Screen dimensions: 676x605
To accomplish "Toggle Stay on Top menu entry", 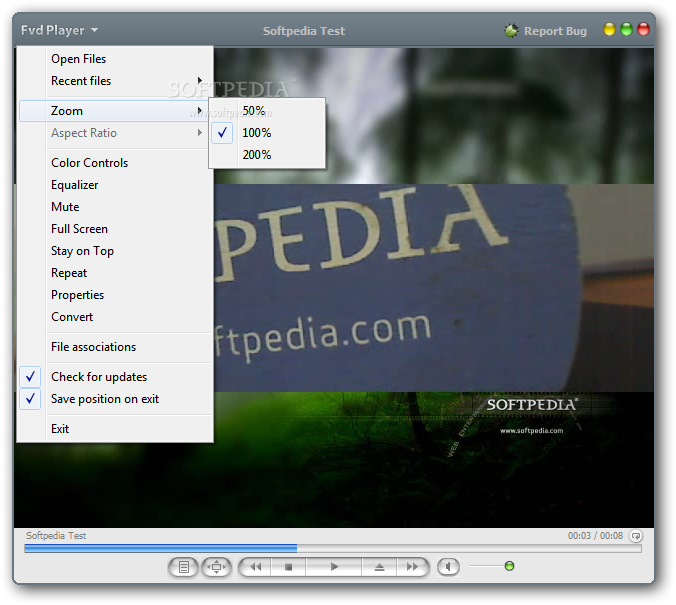I will (114, 251).
